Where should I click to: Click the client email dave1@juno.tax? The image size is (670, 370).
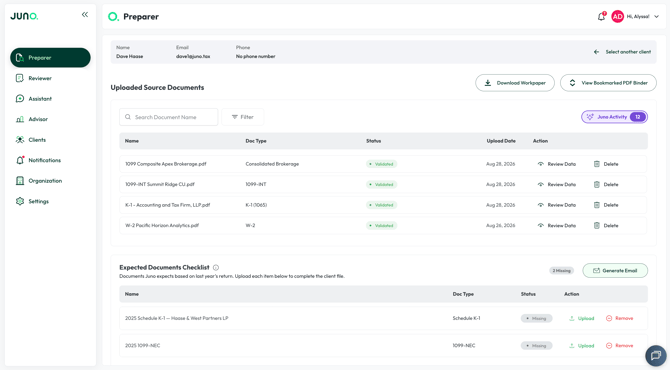pyautogui.click(x=193, y=56)
